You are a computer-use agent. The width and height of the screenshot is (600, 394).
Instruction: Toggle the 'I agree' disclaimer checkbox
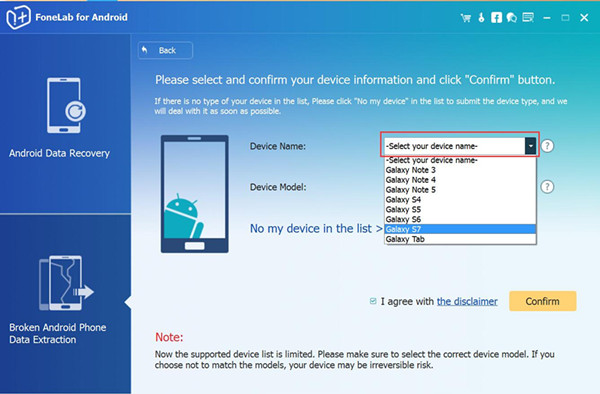[373, 301]
